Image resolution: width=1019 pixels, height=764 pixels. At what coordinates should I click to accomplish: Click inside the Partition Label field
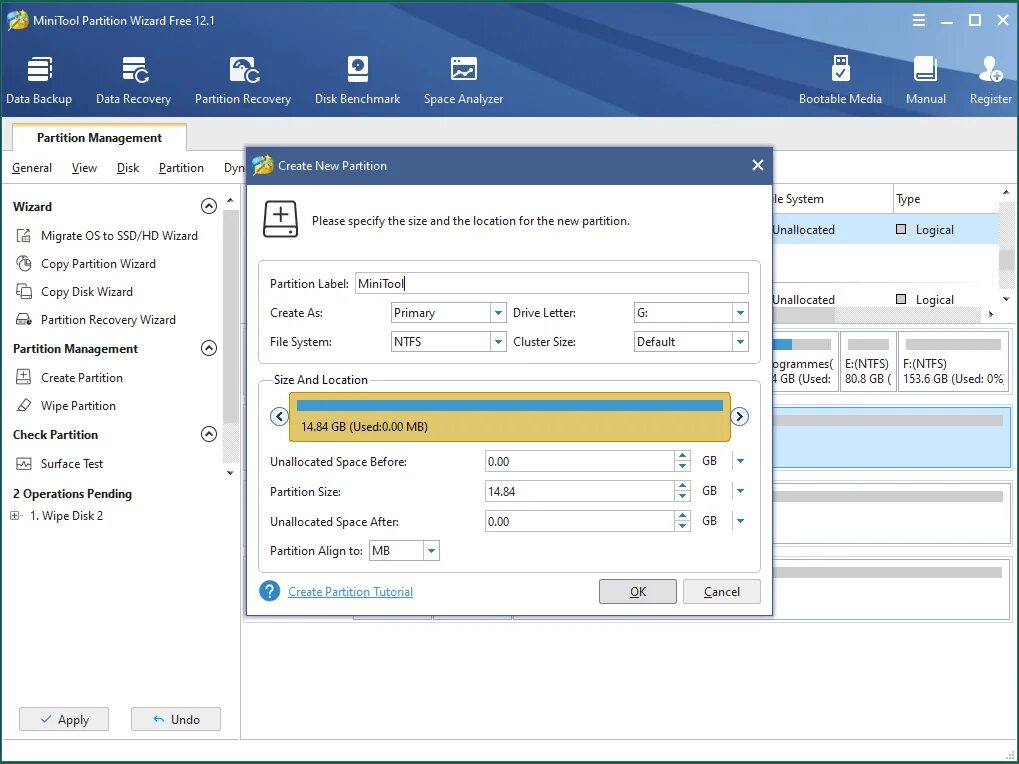552,283
